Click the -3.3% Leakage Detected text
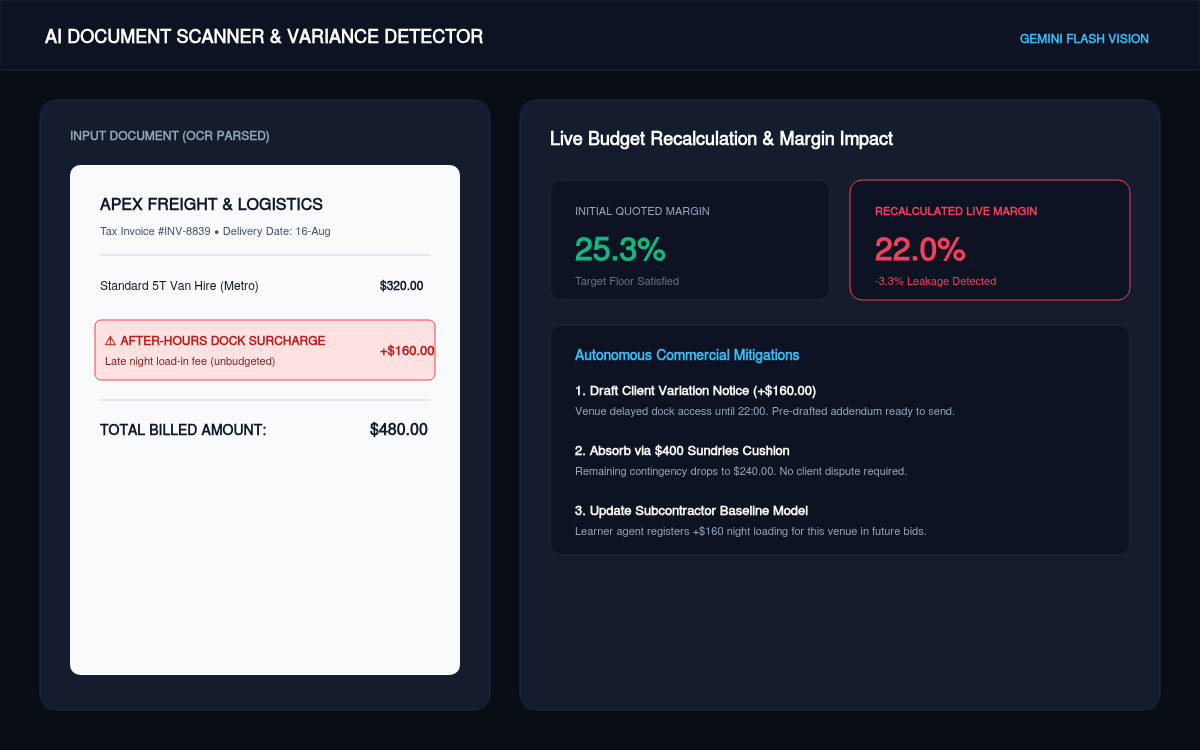Viewport: 1200px width, 750px height. (x=935, y=281)
